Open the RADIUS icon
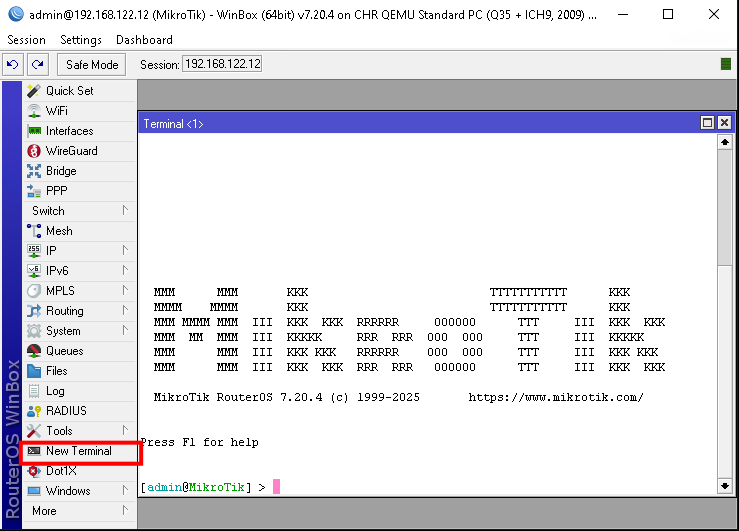The image size is (739, 531). point(34,411)
